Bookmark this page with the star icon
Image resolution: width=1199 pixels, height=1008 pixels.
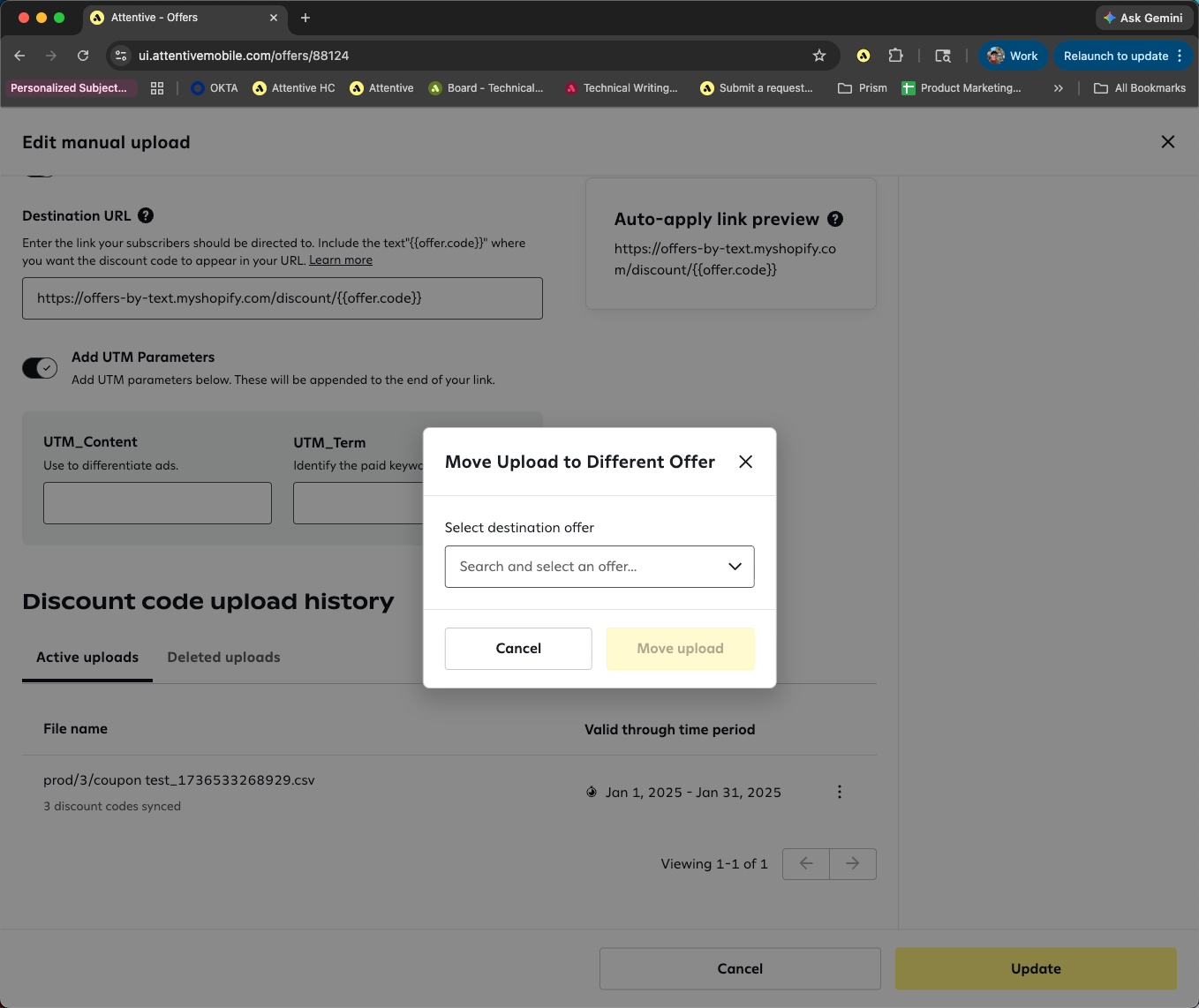click(x=819, y=56)
